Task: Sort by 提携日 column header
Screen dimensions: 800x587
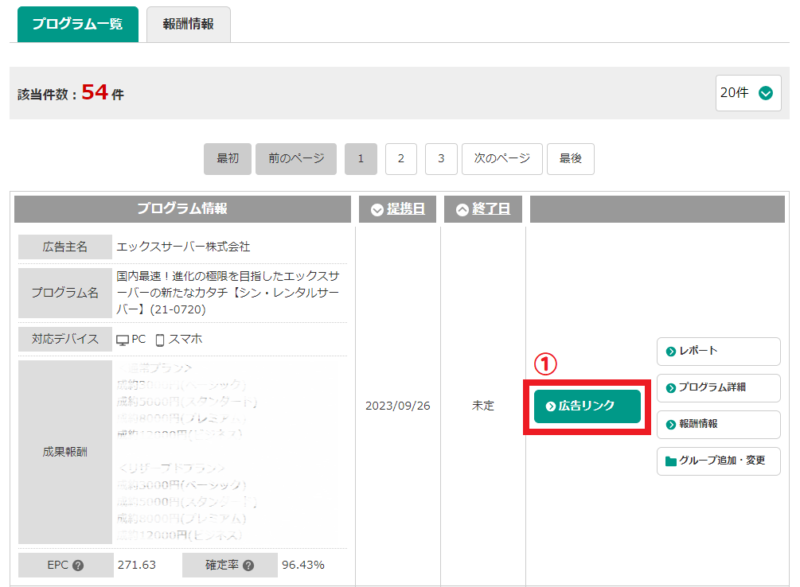Action: 397,209
